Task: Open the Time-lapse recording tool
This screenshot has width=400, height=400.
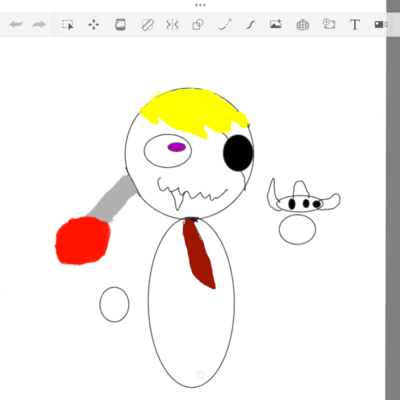Action: click(329, 24)
